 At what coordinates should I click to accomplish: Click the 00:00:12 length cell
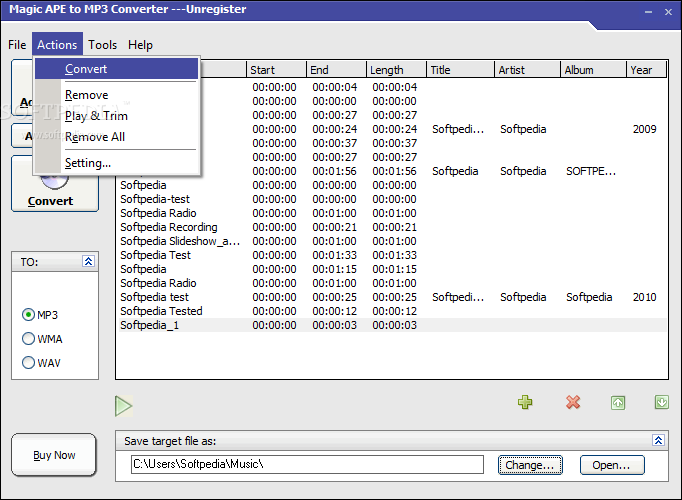point(394,311)
